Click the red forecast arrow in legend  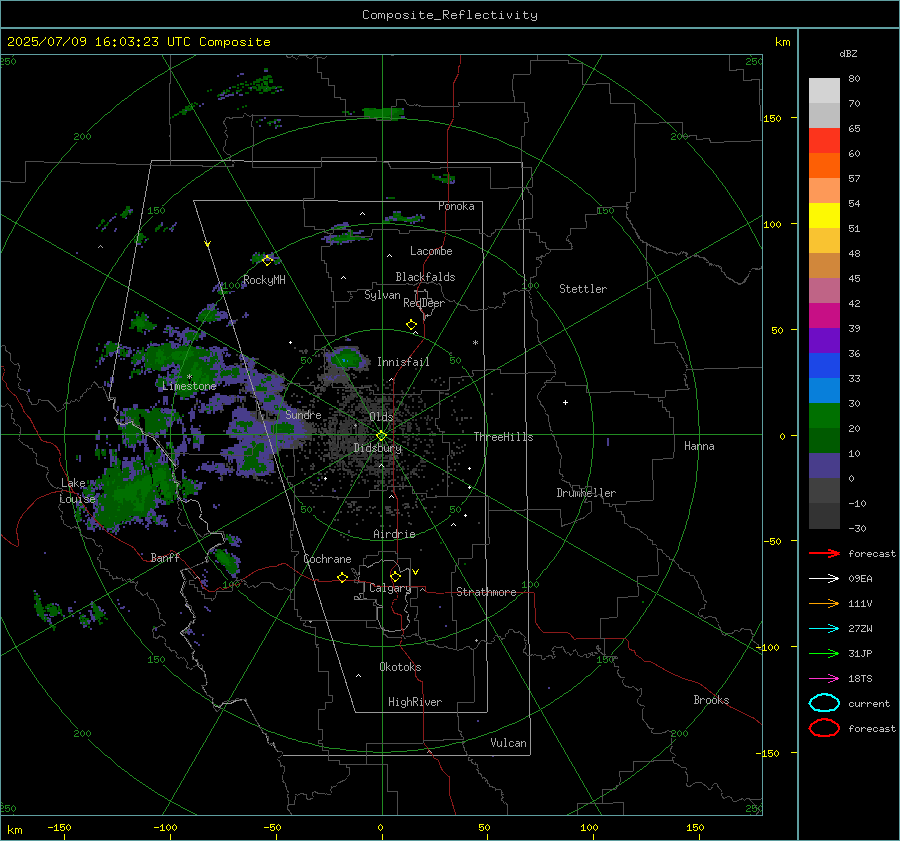click(824, 553)
